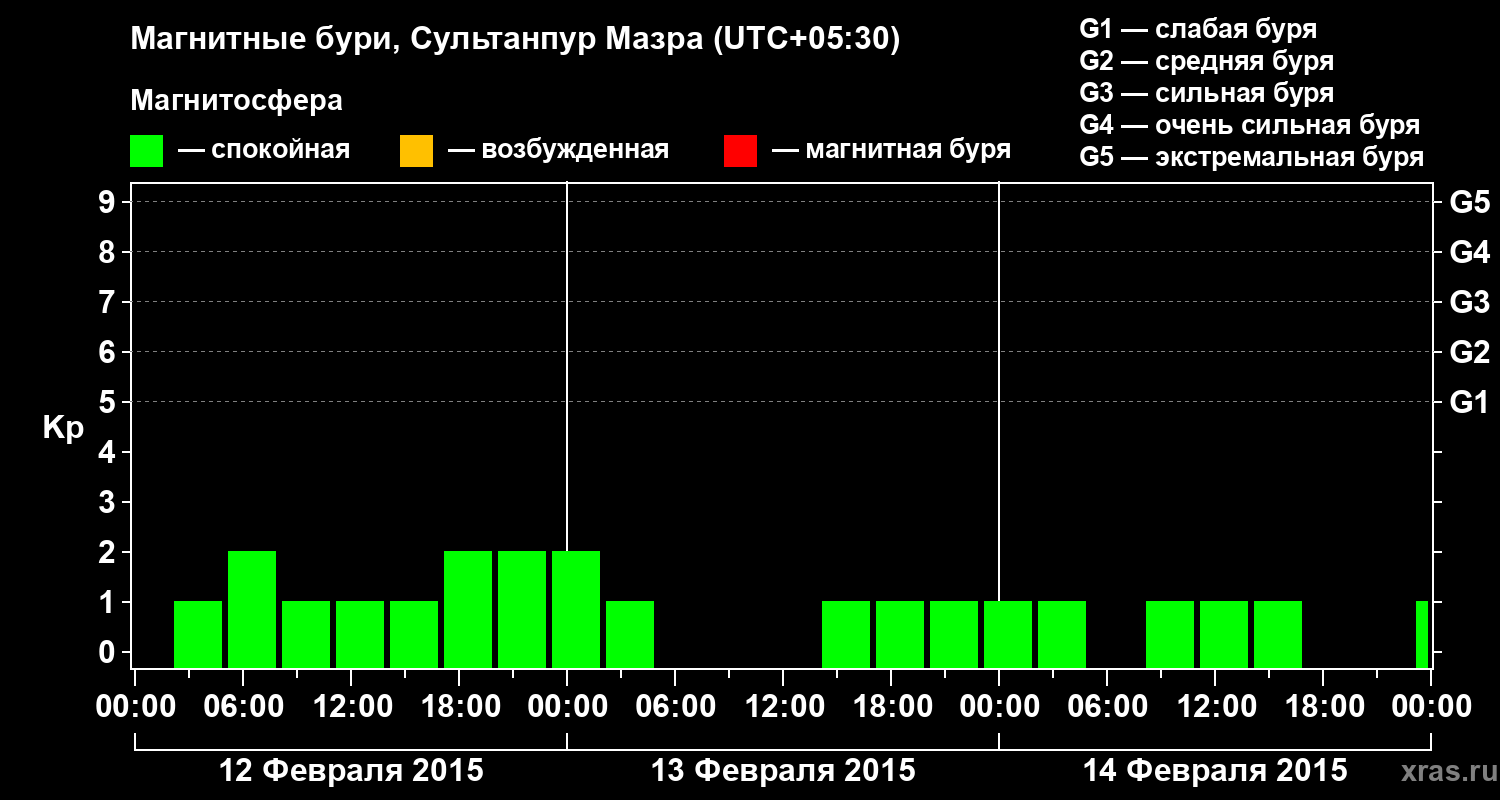Image resolution: width=1500 pixels, height=800 pixels.
Task: Click the 'Kp' axis label
Action: 63,428
